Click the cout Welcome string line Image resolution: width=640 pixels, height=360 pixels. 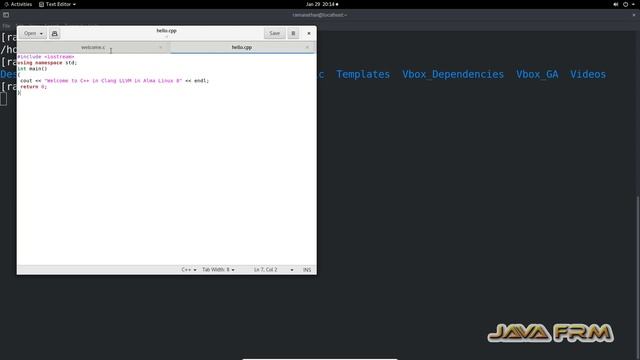click(114, 81)
